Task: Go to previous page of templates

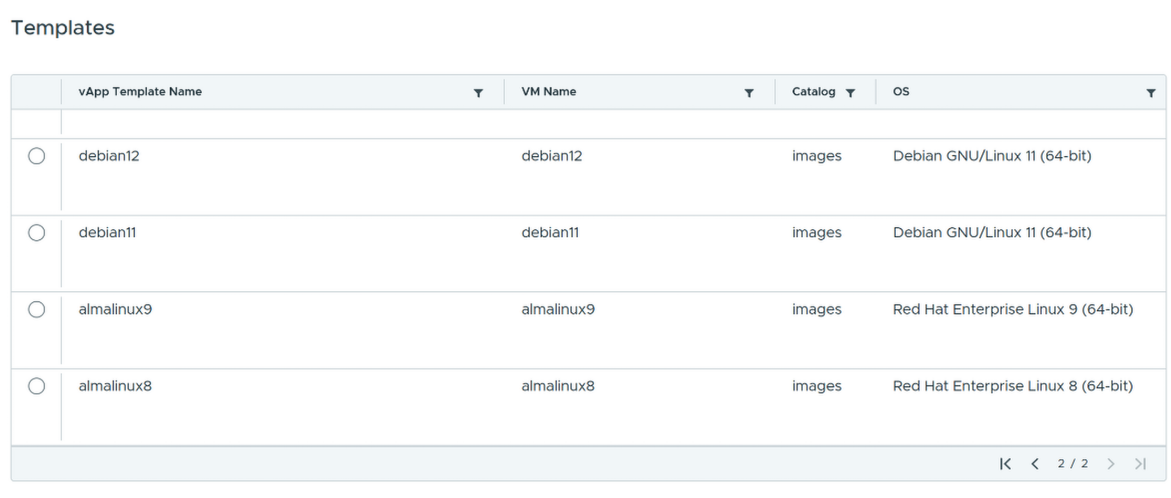Action: point(1035,464)
